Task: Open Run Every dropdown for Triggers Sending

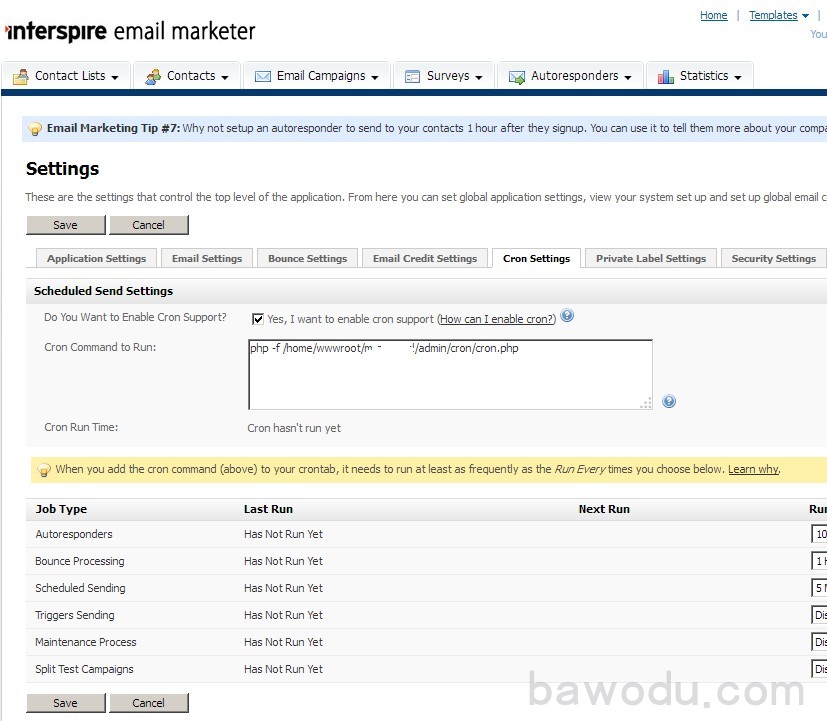Action: click(819, 614)
